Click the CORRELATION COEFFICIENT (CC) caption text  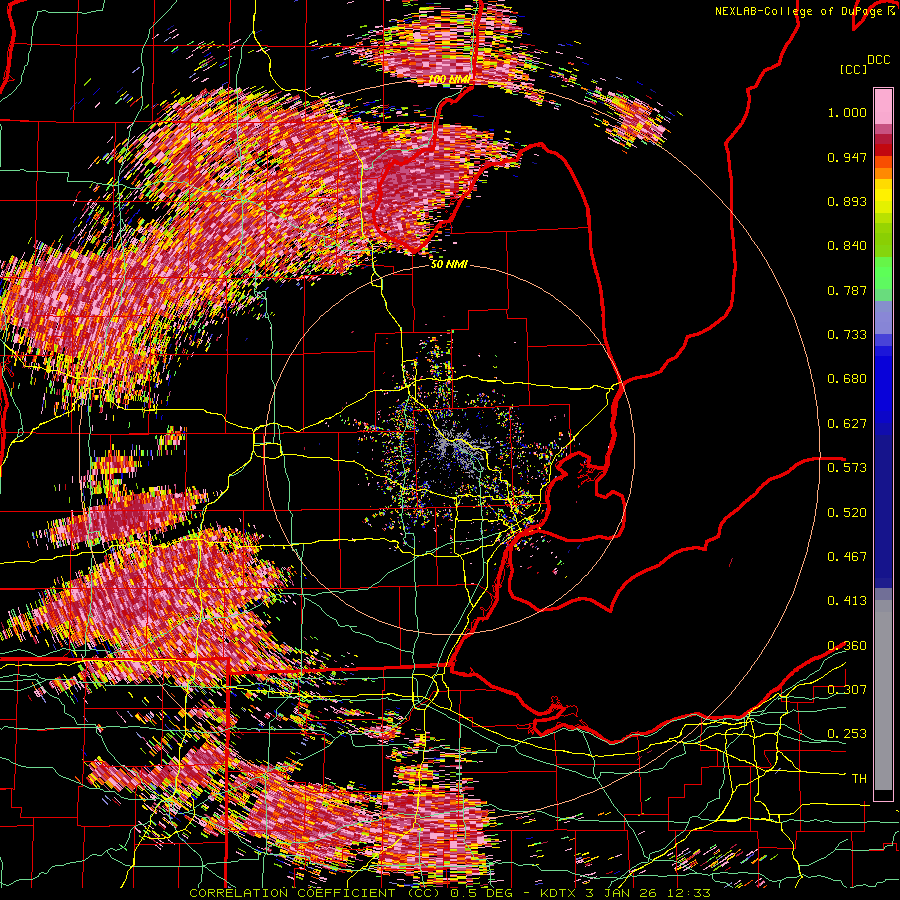[315, 893]
